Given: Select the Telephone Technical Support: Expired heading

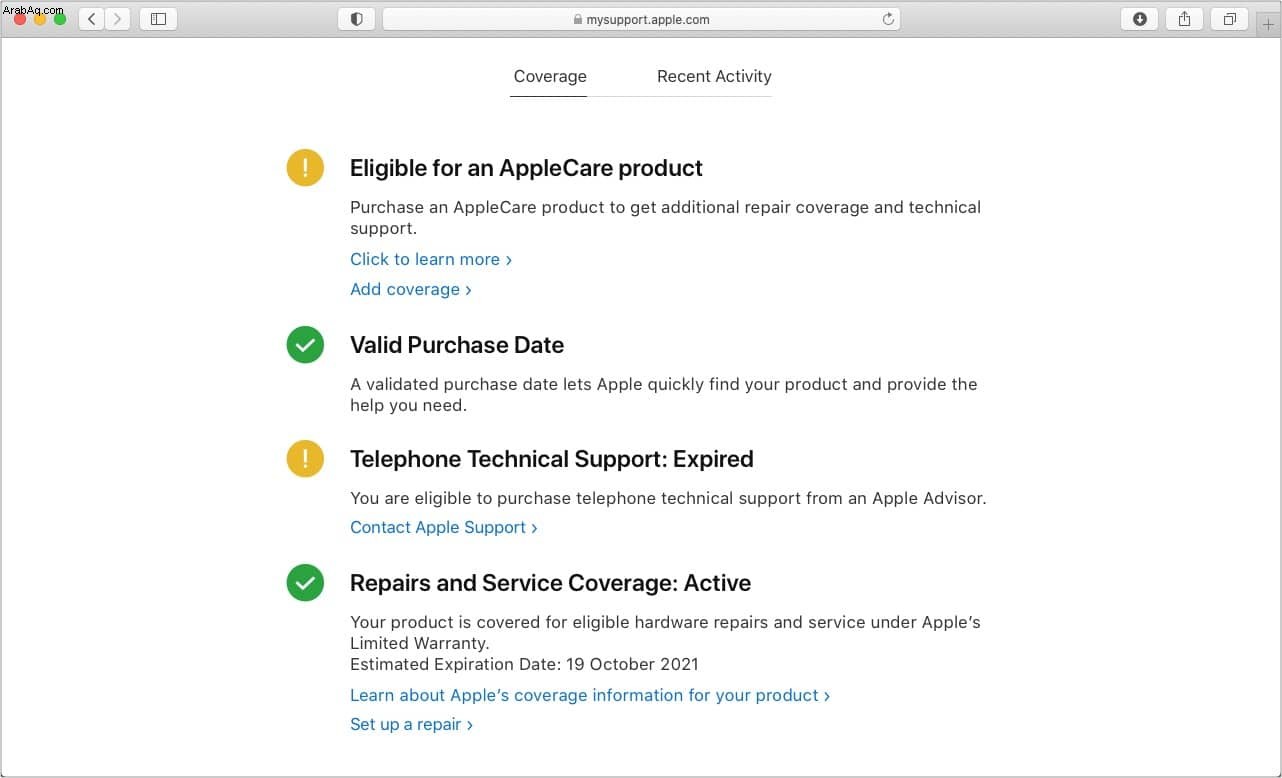Looking at the screenshot, I should pyautogui.click(x=552, y=459).
